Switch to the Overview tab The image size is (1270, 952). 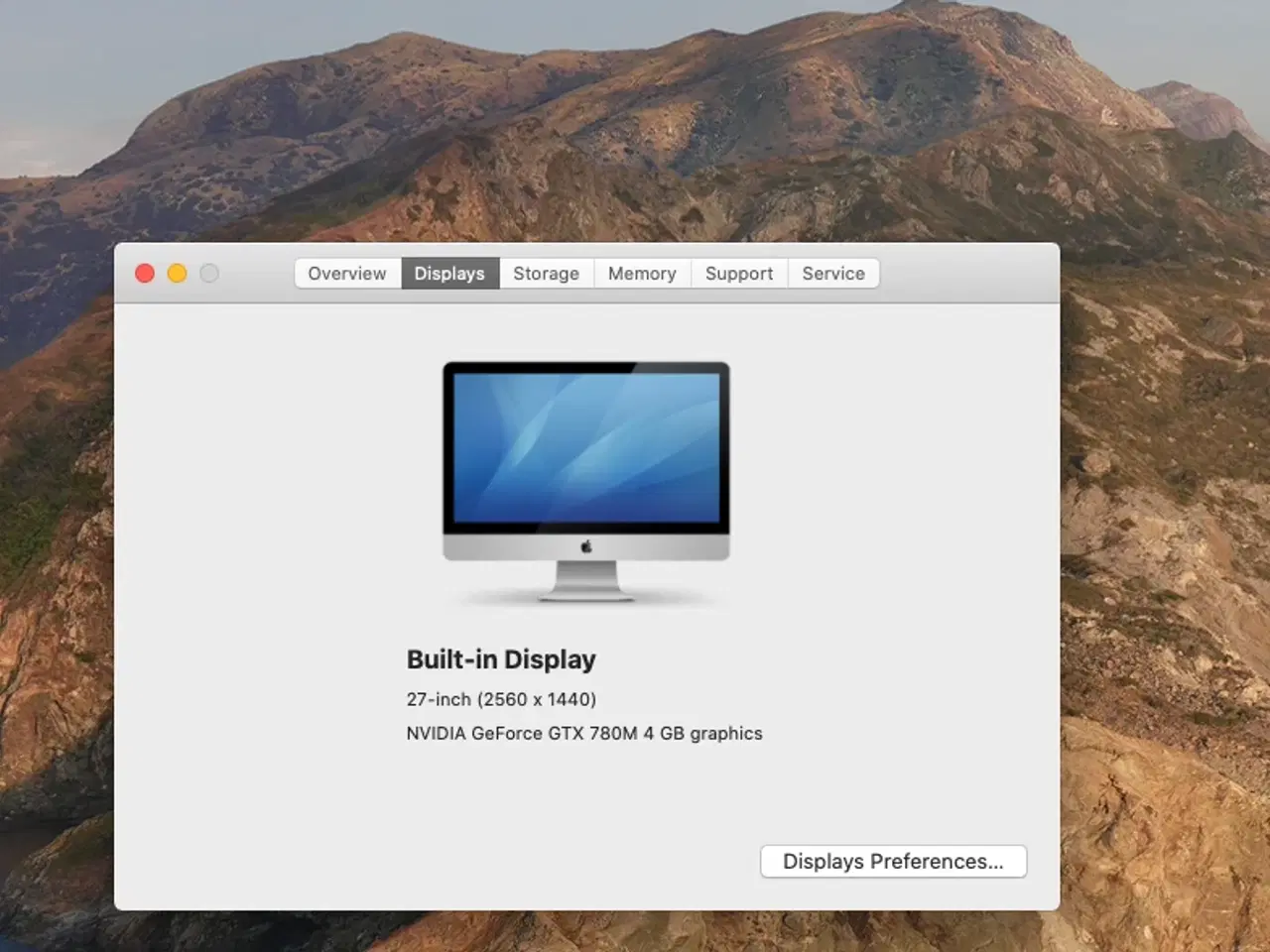[x=346, y=273]
